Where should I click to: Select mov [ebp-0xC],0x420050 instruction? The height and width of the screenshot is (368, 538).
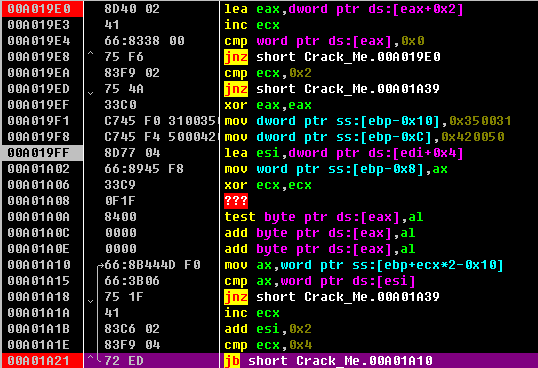[x=364, y=137]
